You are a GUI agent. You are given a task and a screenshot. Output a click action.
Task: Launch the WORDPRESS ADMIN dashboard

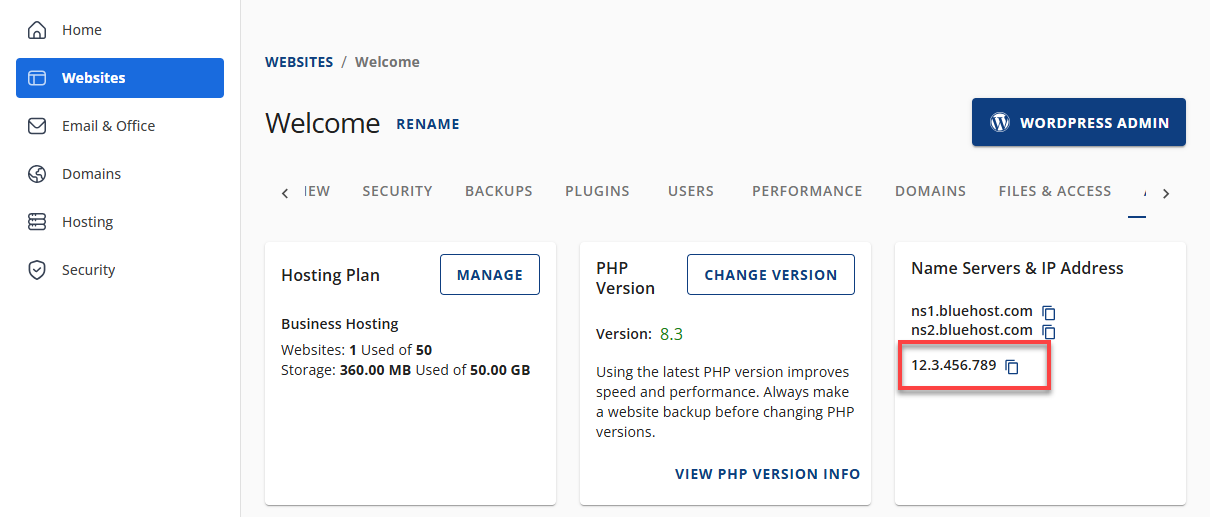tap(1078, 123)
